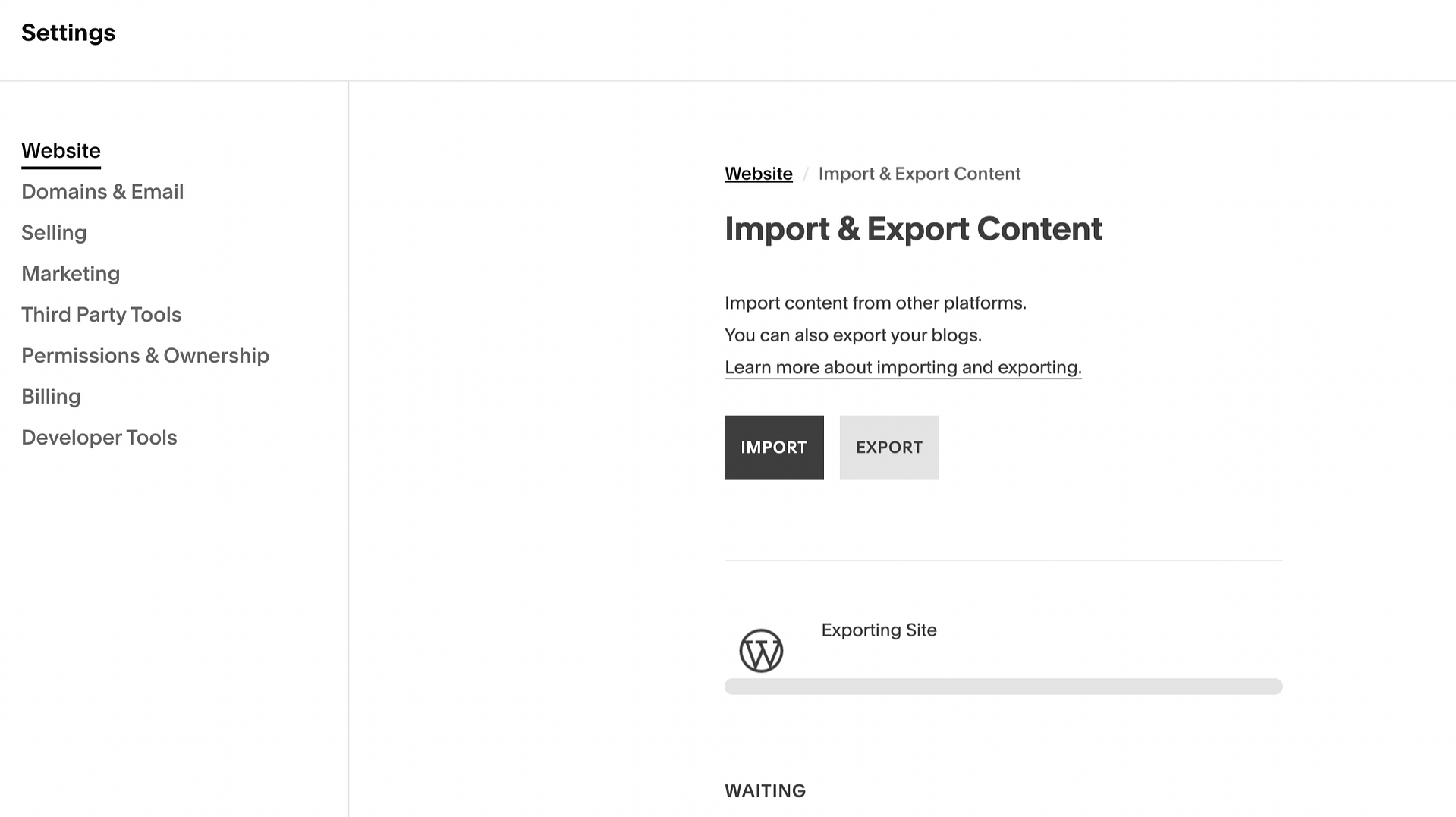Open the Marketing section
This screenshot has height=817, width=1456.
tap(71, 273)
